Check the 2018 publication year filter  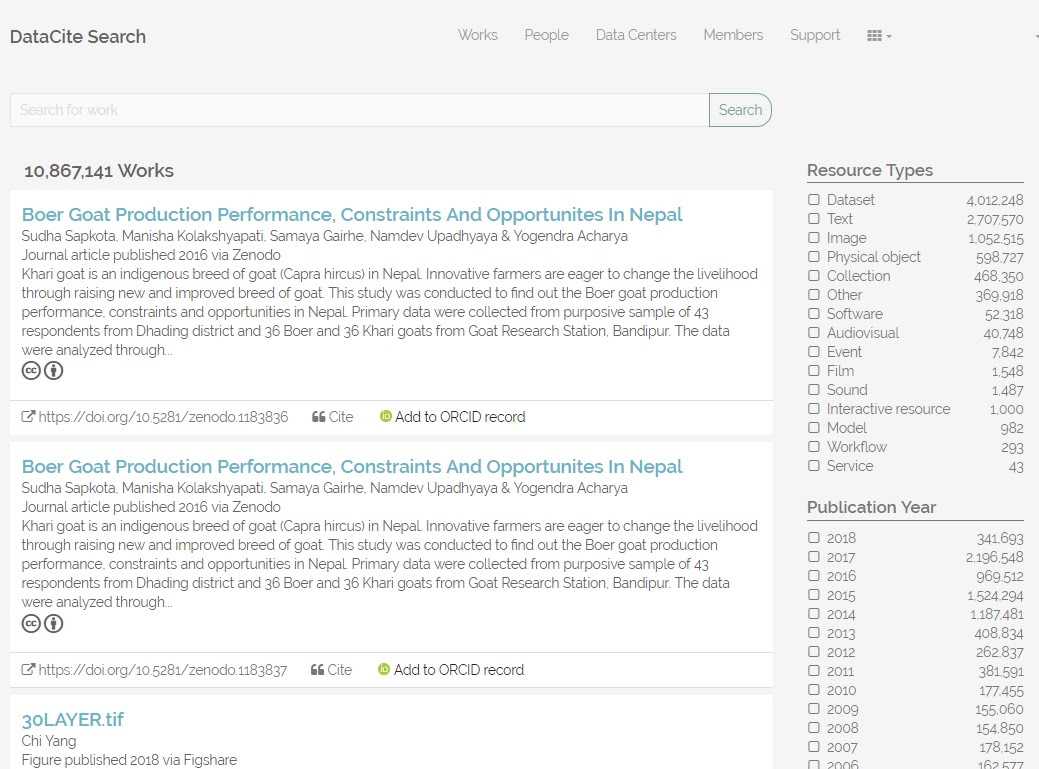coord(814,537)
